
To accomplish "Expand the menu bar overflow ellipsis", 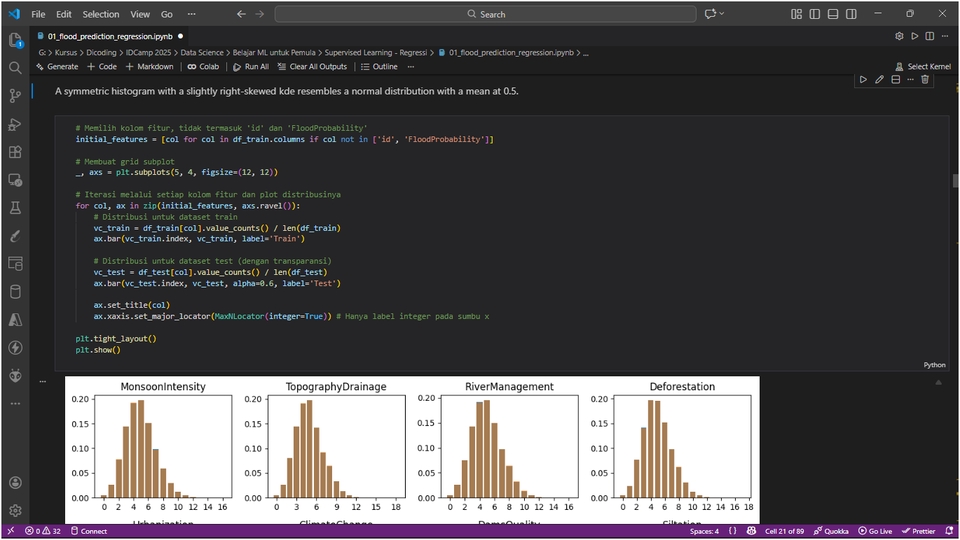I will 193,14.
